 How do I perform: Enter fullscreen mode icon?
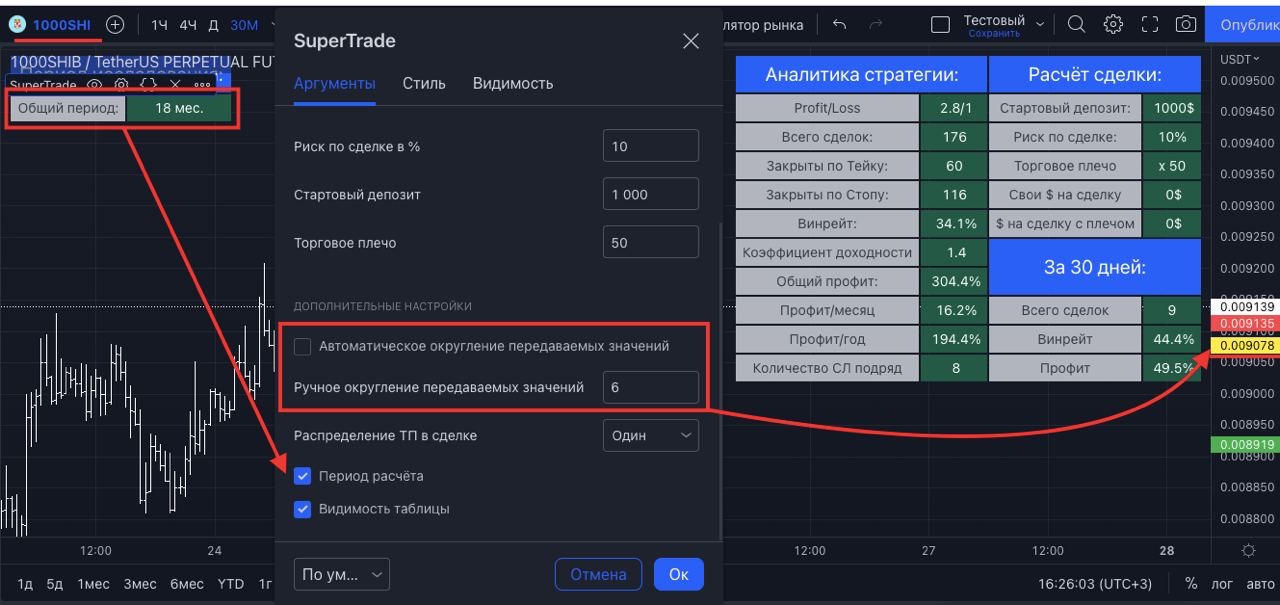[x=1149, y=25]
